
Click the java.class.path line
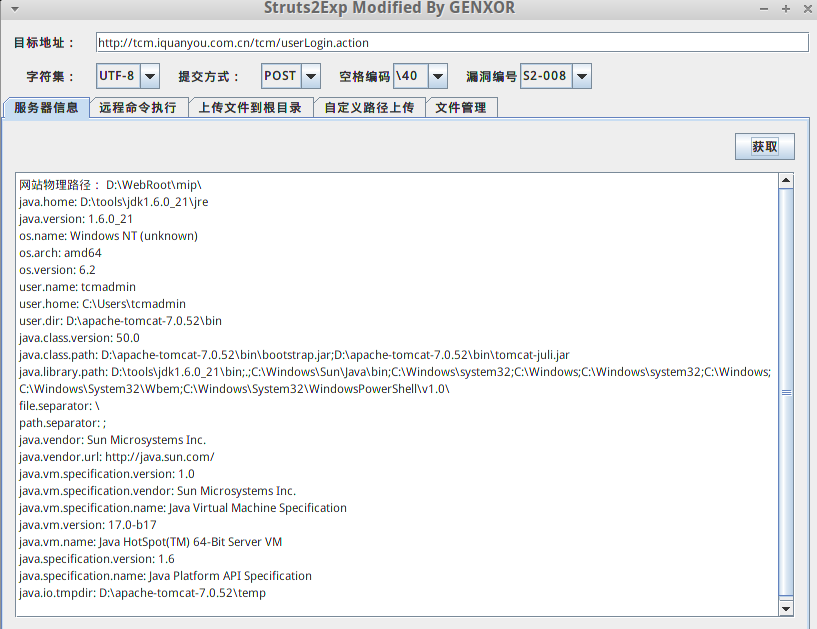click(294, 355)
